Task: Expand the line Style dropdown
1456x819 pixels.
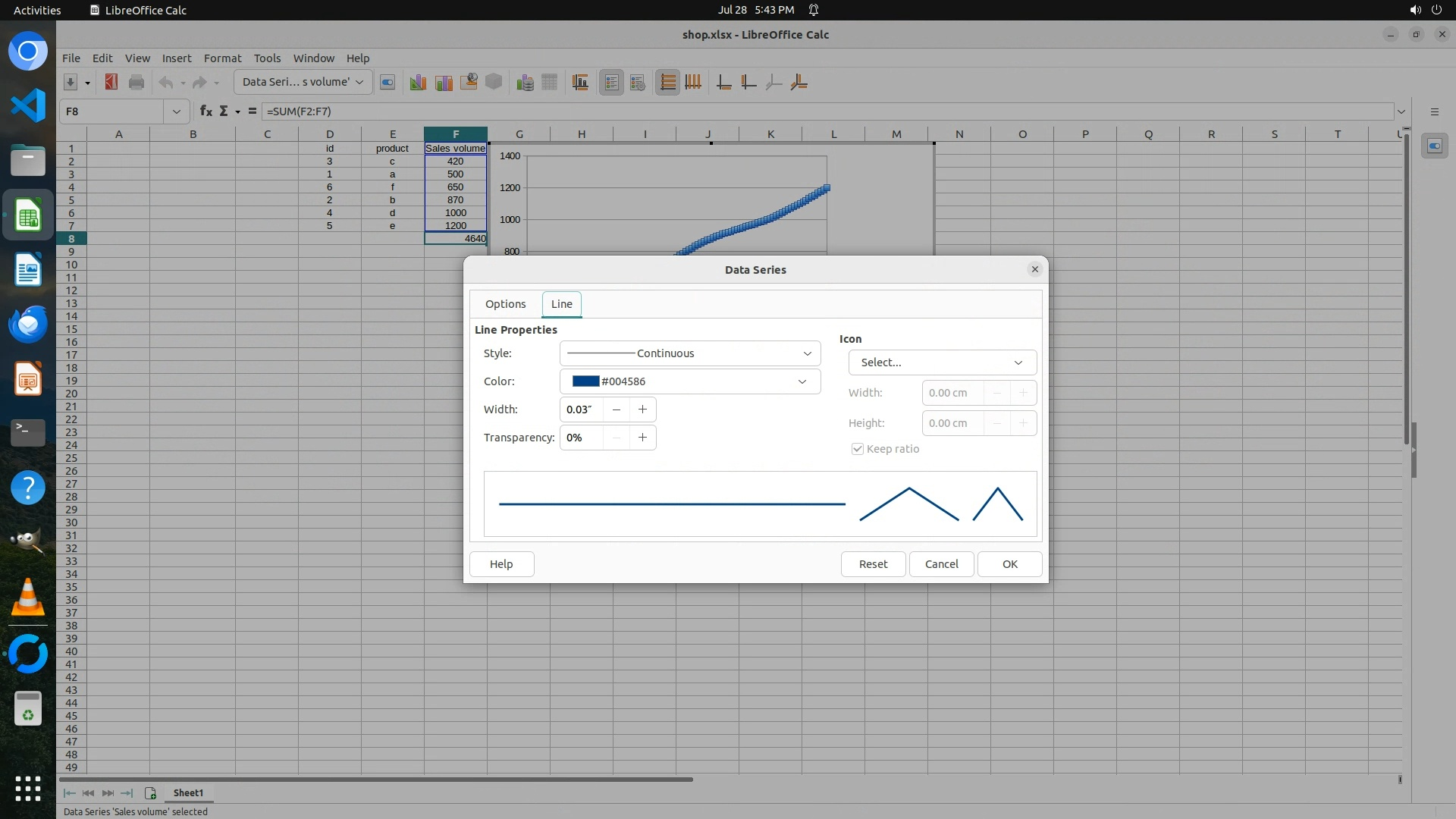Action: click(689, 353)
